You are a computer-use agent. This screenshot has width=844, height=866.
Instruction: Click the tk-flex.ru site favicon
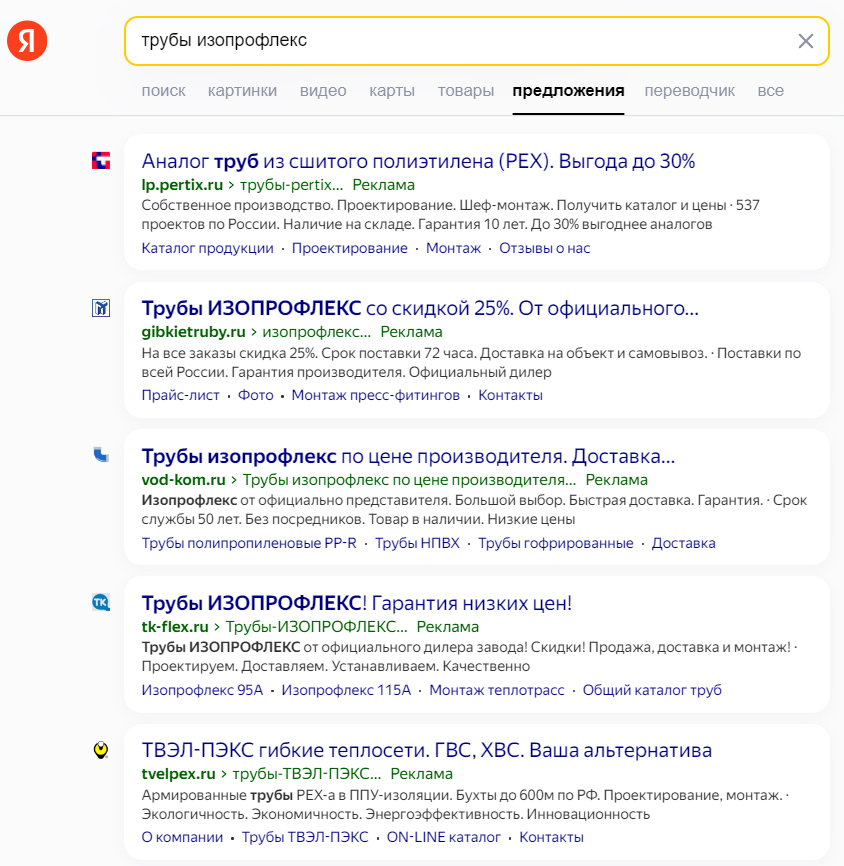coord(101,601)
